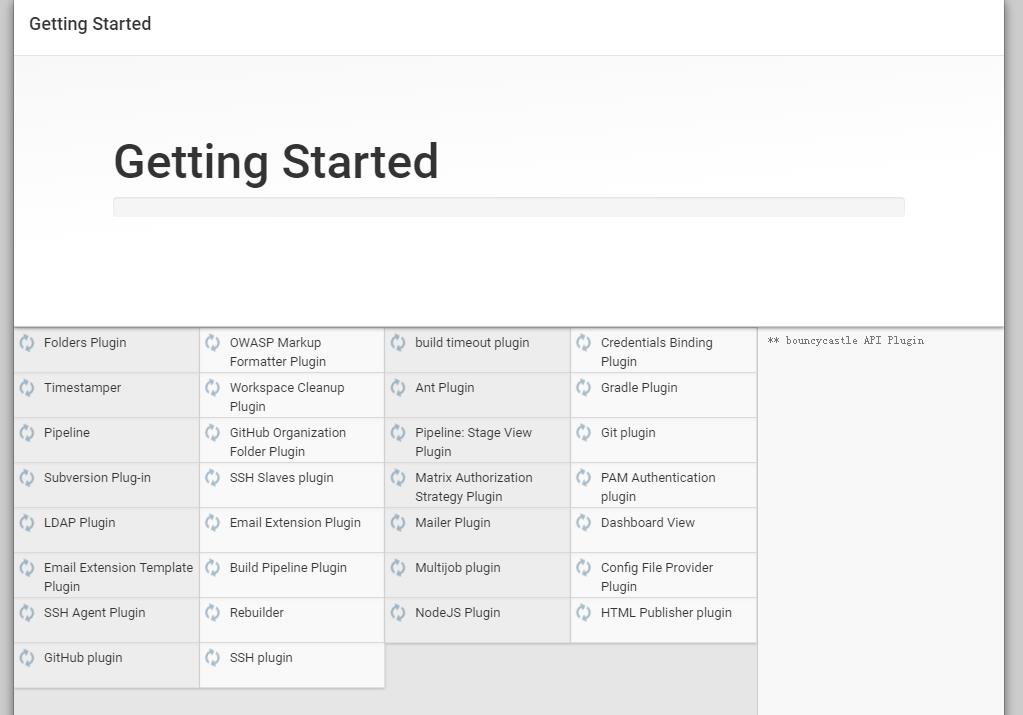Click the 'Build Pipeline Plugin' text

tap(288, 568)
